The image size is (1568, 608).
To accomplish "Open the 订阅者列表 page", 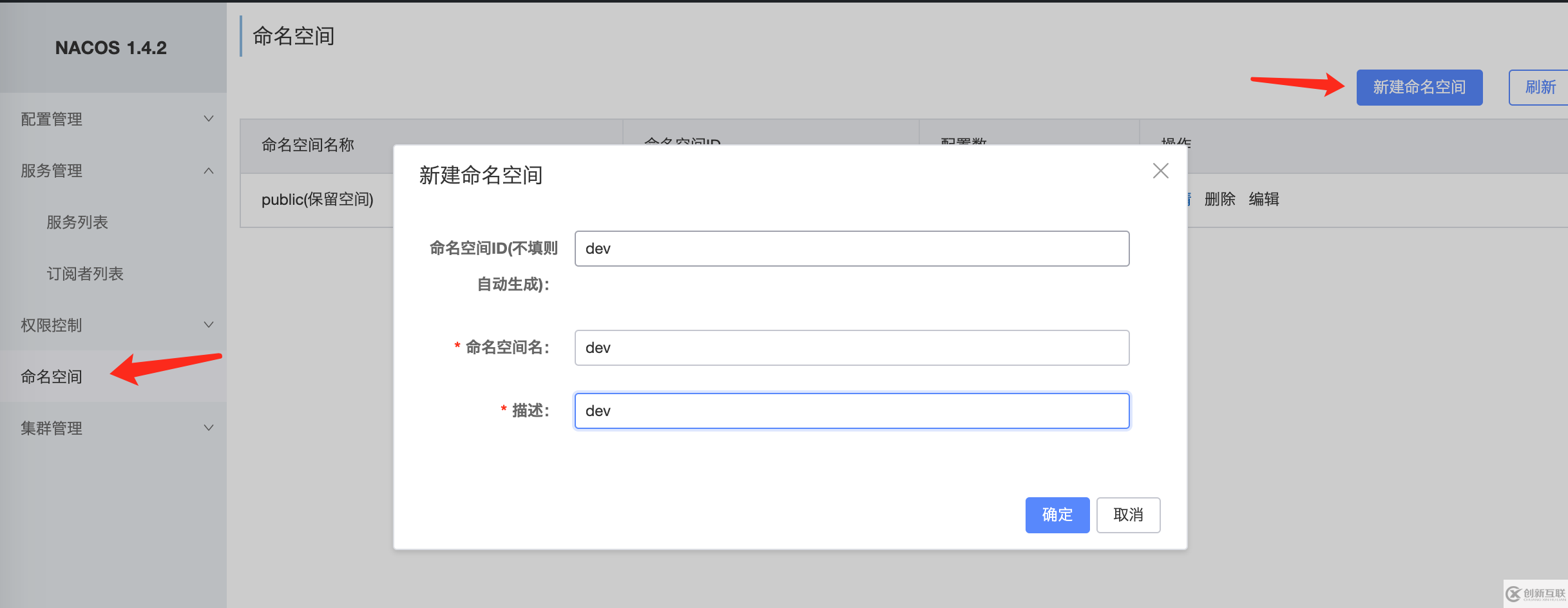I will tap(84, 273).
